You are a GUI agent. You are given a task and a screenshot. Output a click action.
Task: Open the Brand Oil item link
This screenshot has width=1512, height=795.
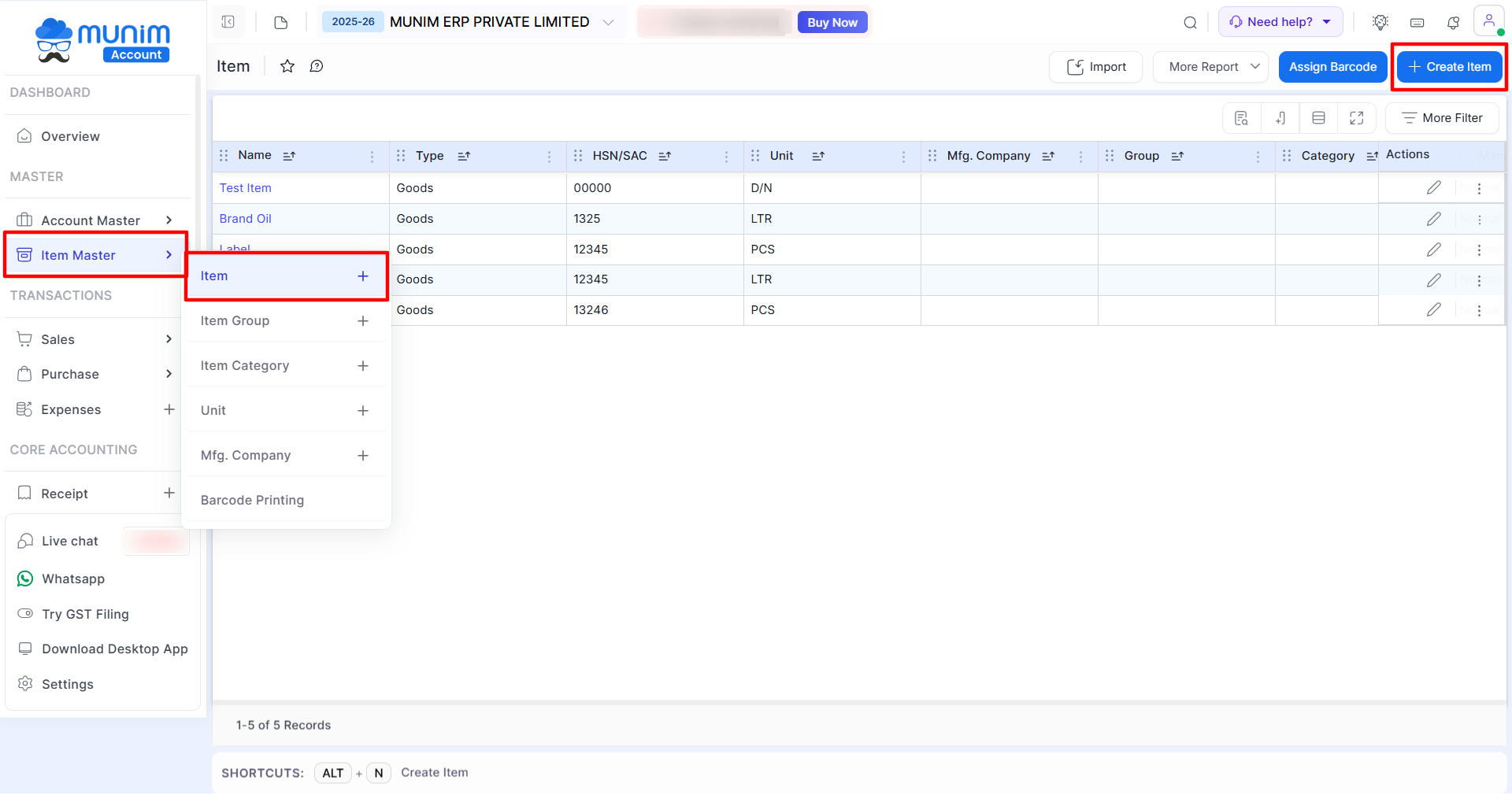click(x=245, y=219)
